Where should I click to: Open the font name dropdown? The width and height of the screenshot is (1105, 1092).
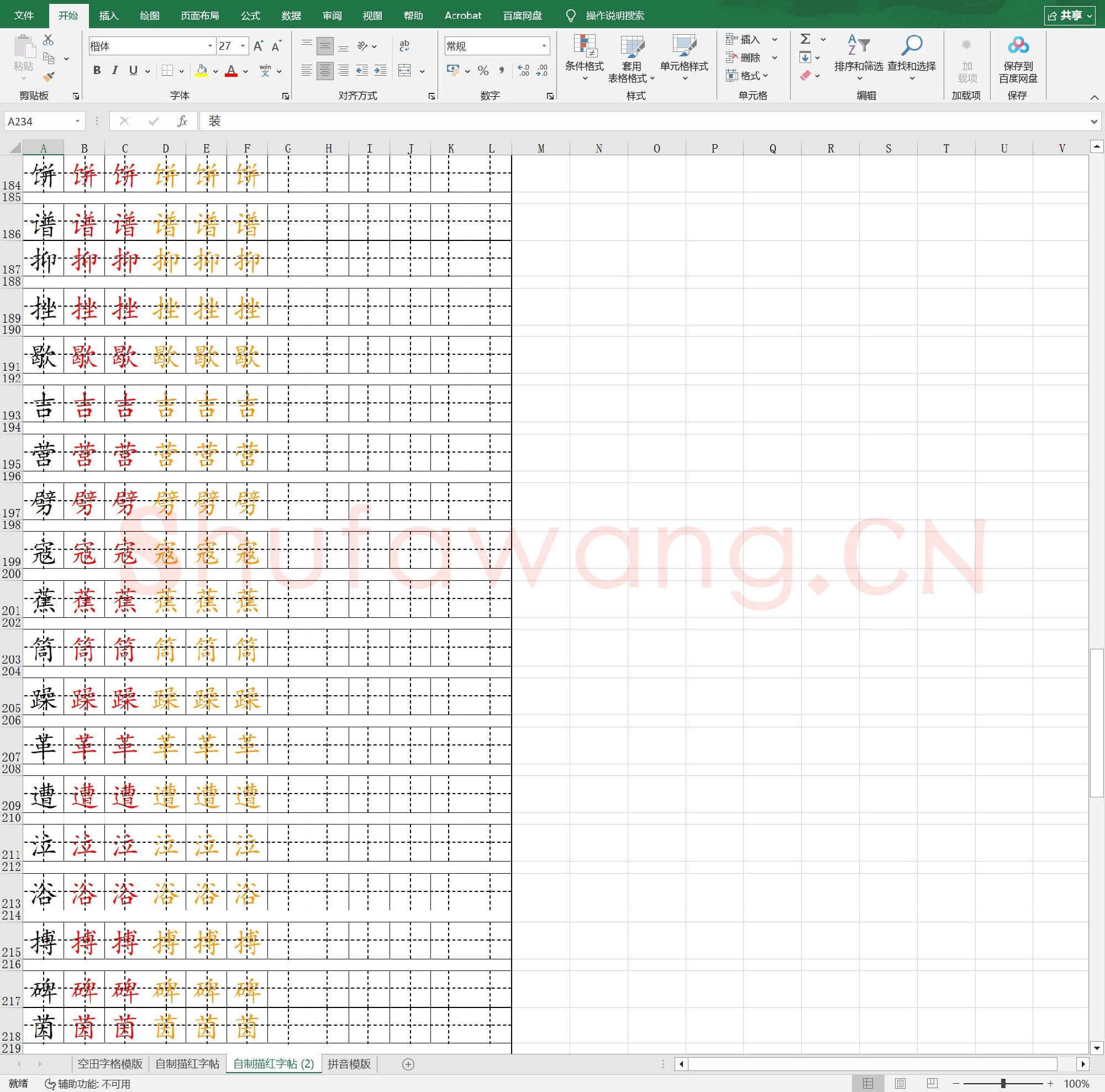click(x=209, y=45)
